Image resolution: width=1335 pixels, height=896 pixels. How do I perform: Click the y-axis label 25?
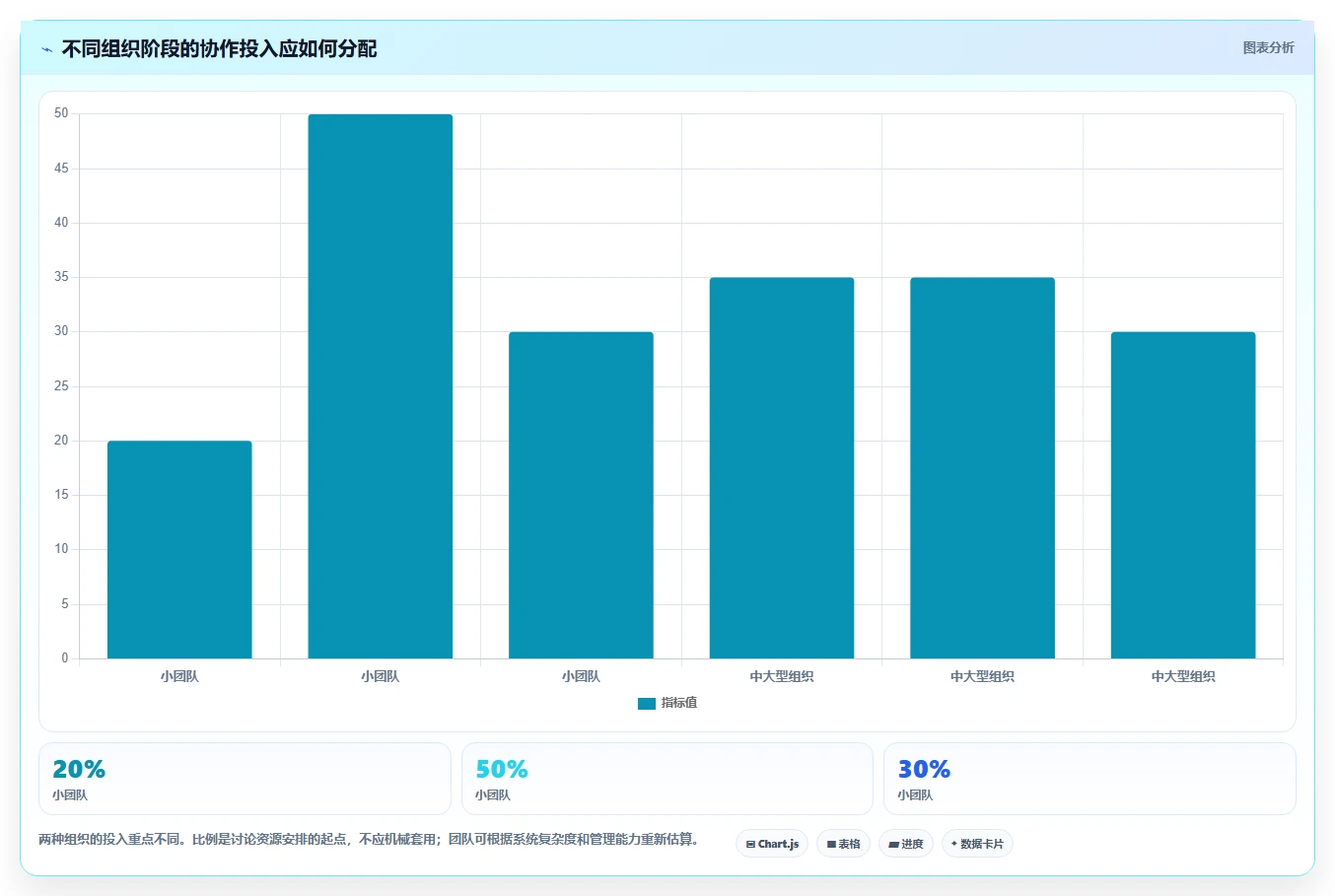pos(61,386)
